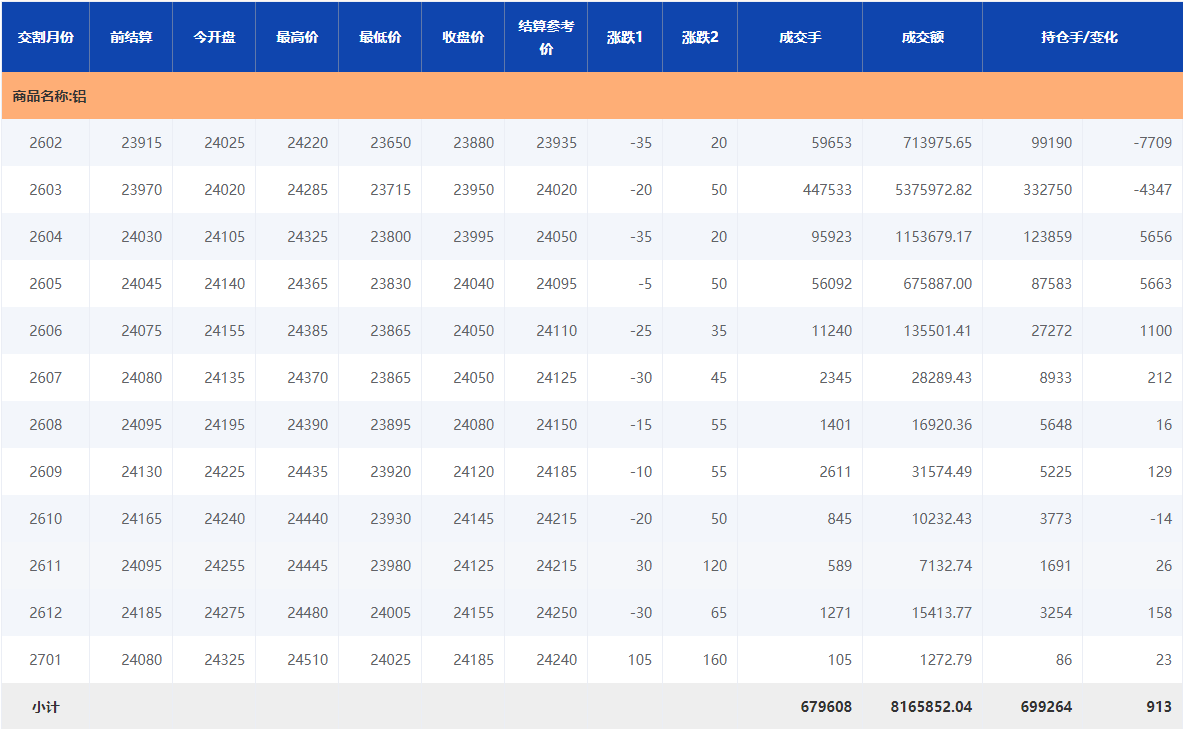Click the 商品名称:铝 group row
1183x729 pixels.
(50, 97)
